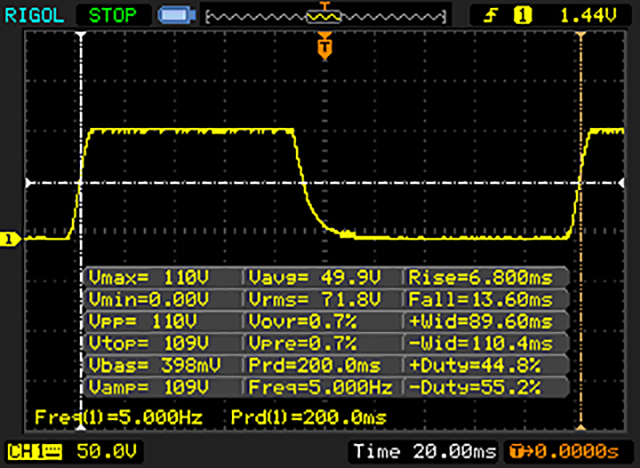Click the Vmin=0.00V measurement

click(149, 300)
